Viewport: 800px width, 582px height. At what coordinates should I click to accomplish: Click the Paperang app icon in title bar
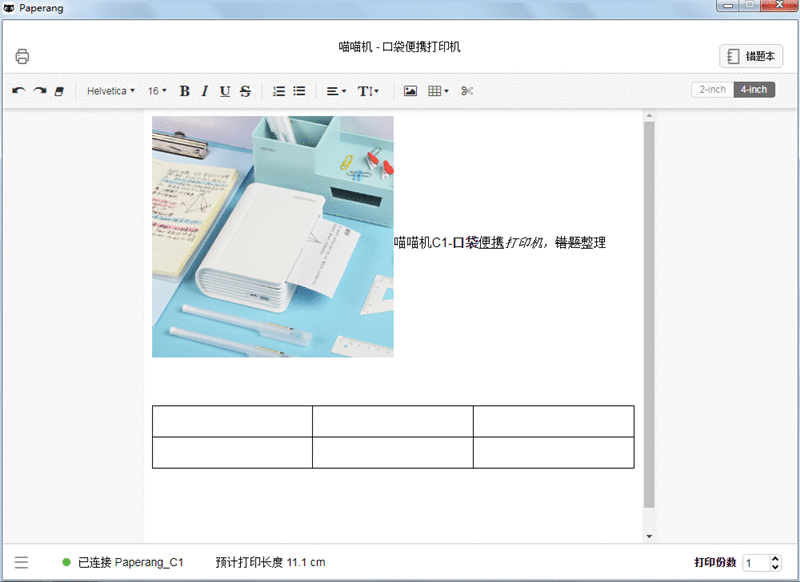(9, 8)
